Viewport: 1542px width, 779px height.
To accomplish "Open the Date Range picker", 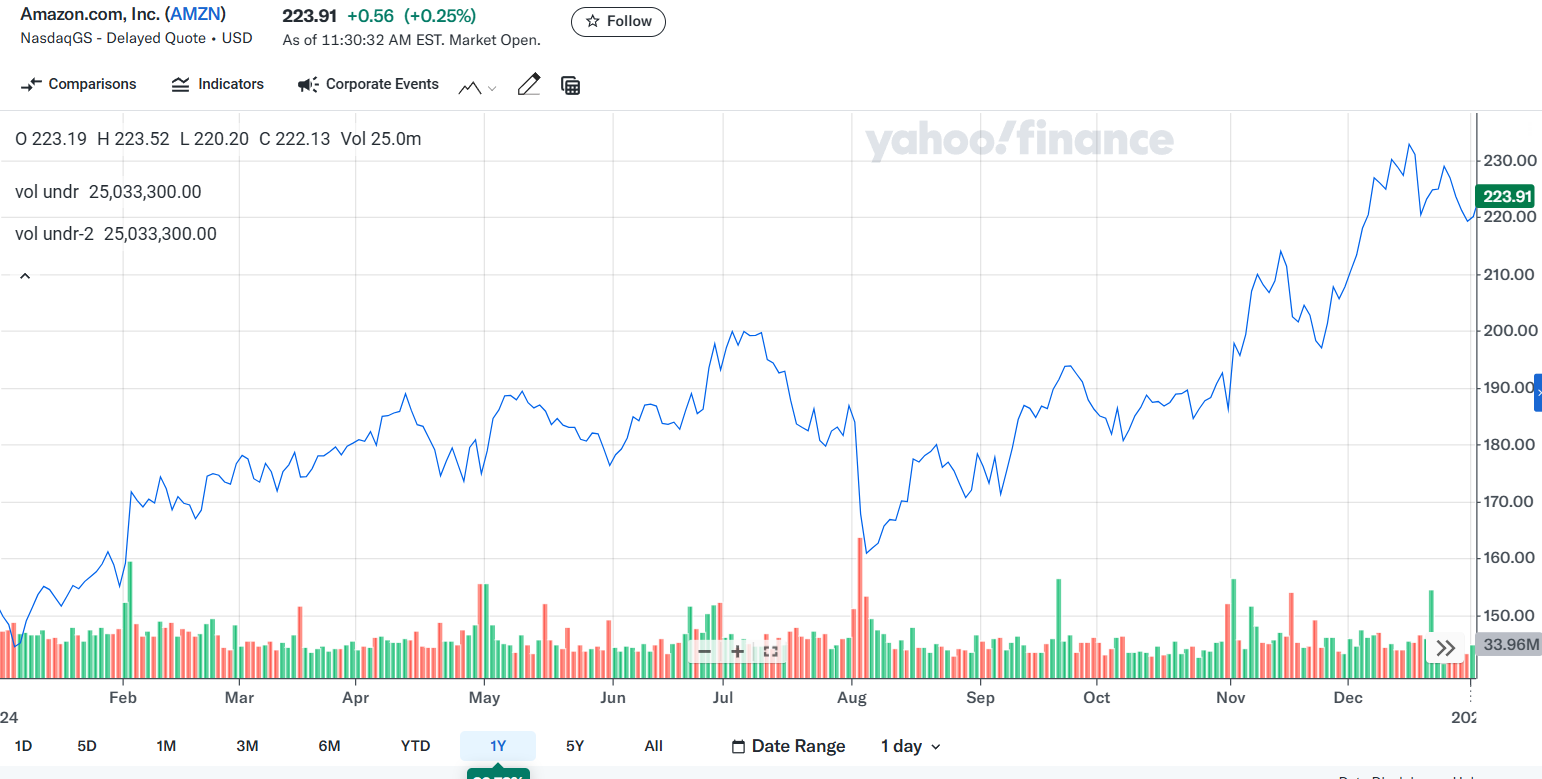I will pos(788,746).
